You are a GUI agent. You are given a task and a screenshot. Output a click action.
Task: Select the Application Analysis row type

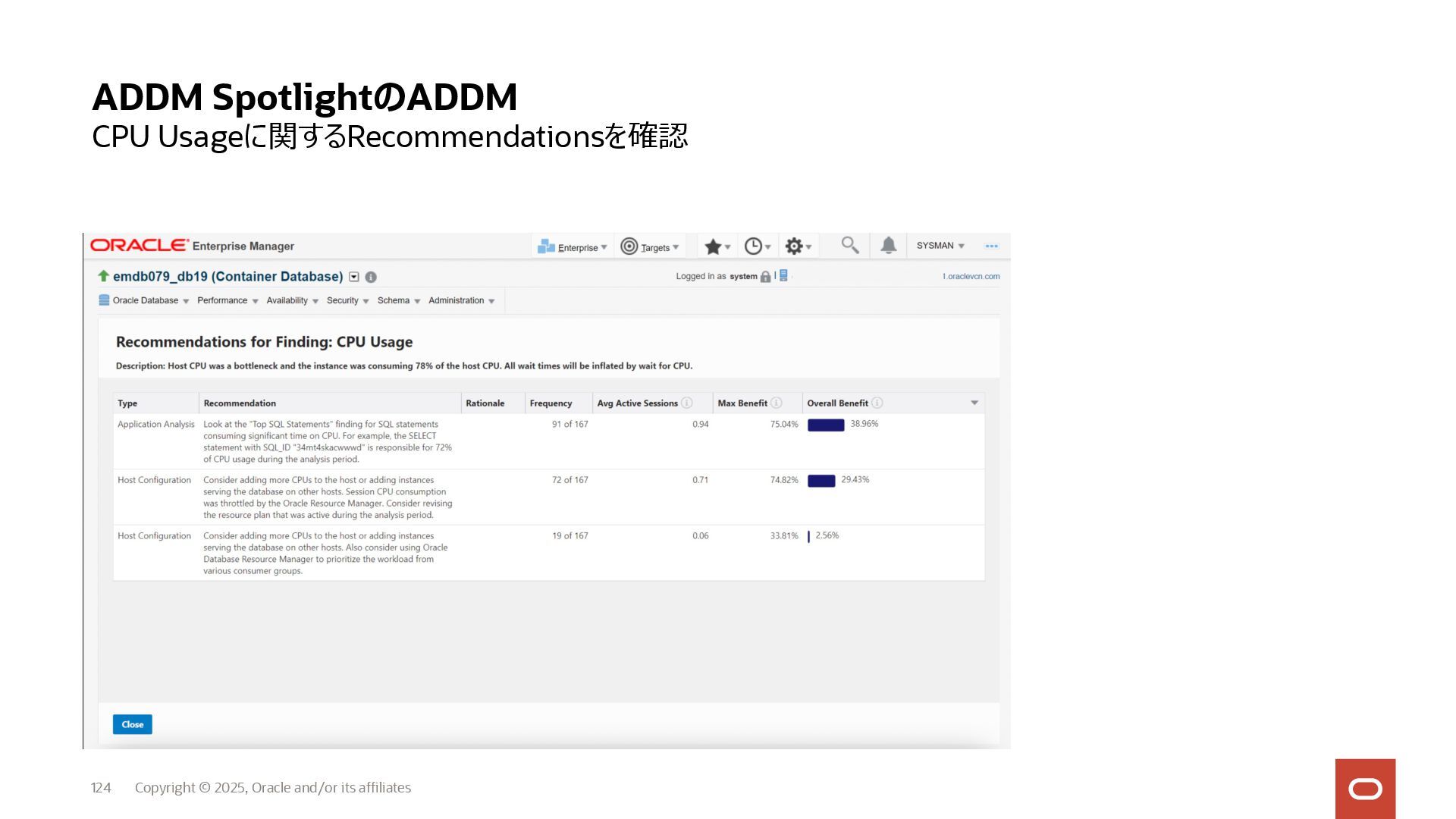point(156,424)
